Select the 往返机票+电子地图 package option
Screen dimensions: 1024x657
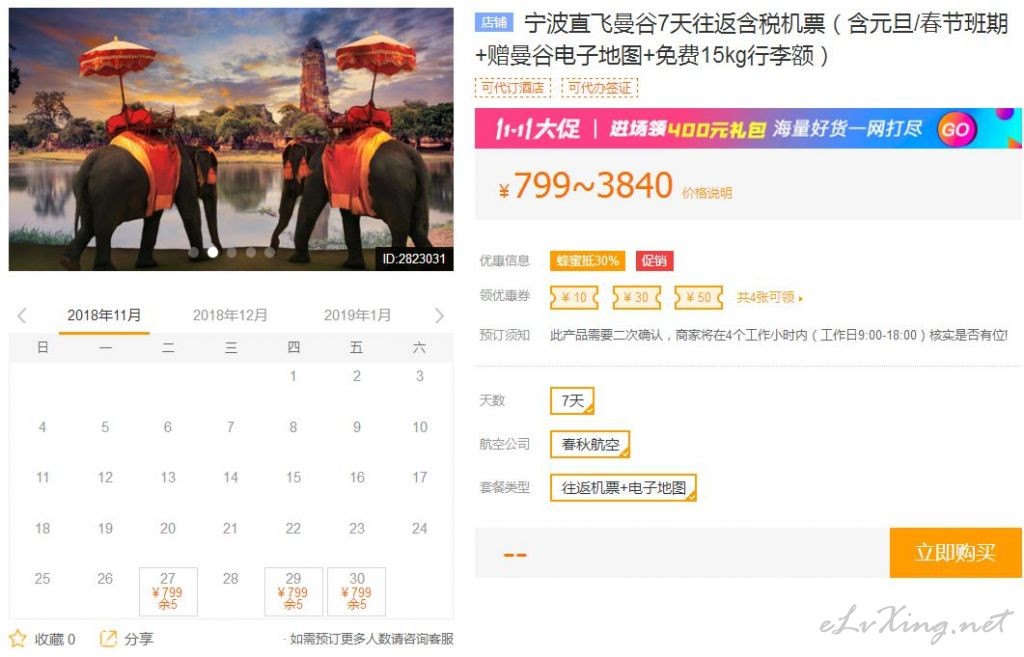pos(624,487)
